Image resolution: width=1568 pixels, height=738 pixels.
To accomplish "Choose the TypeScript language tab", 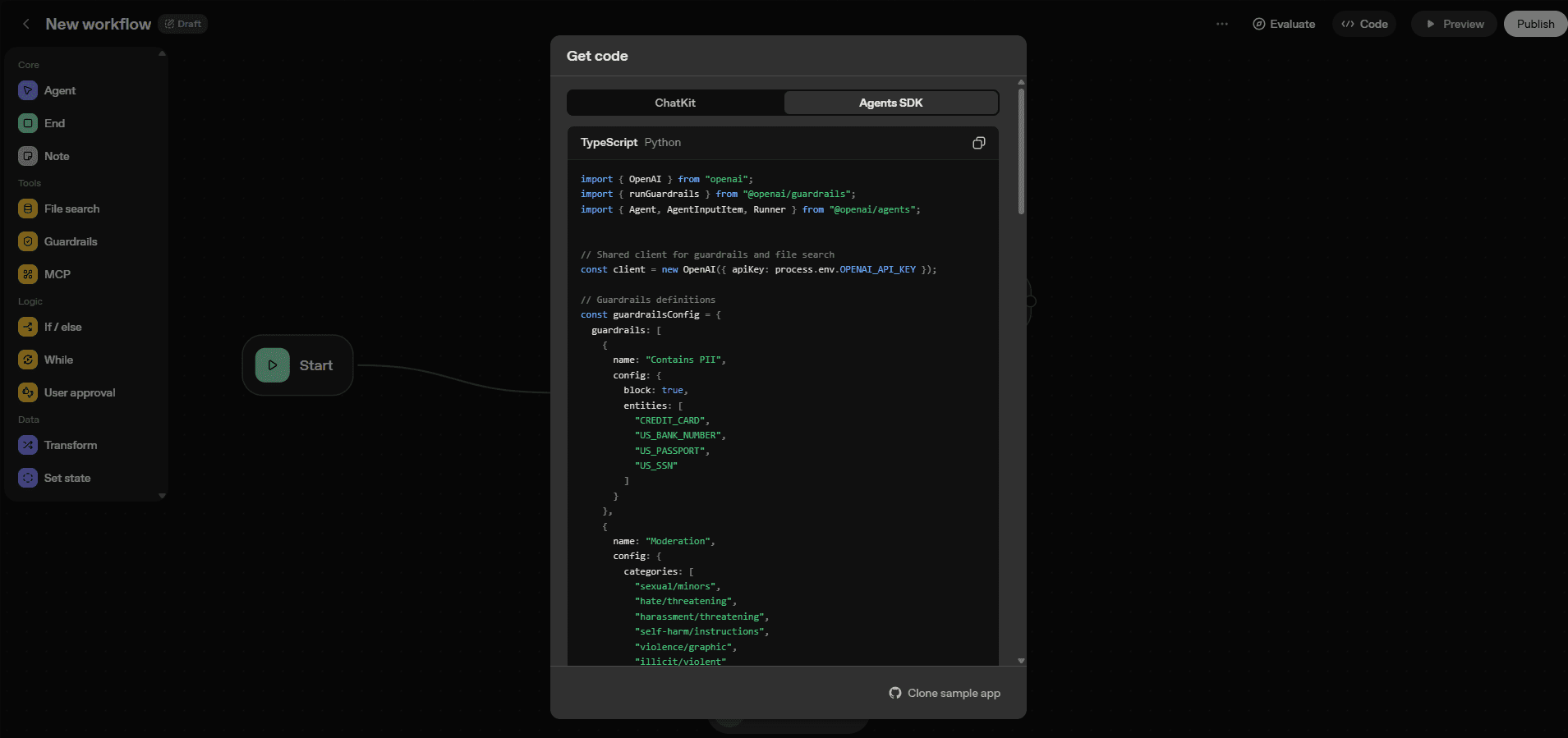I will pos(609,142).
